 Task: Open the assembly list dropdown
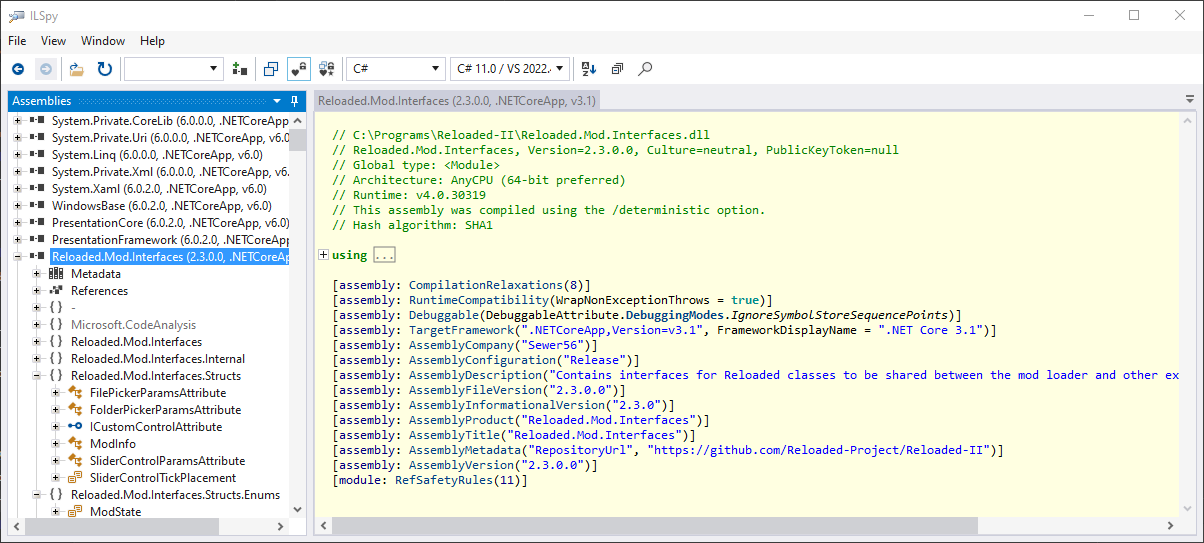click(x=173, y=69)
